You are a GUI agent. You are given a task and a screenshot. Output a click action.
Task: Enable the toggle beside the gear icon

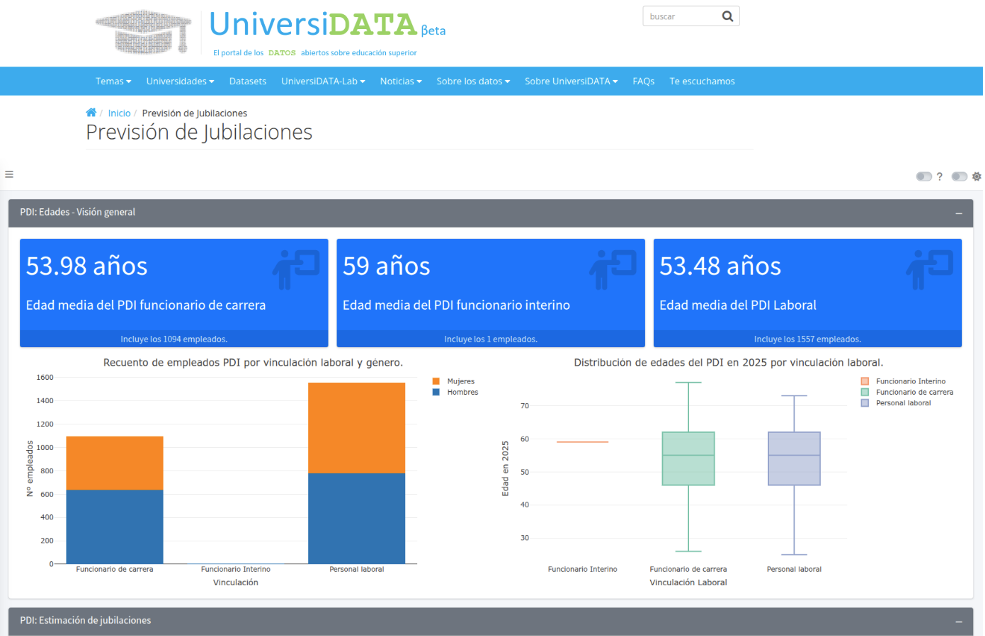[x=960, y=177]
